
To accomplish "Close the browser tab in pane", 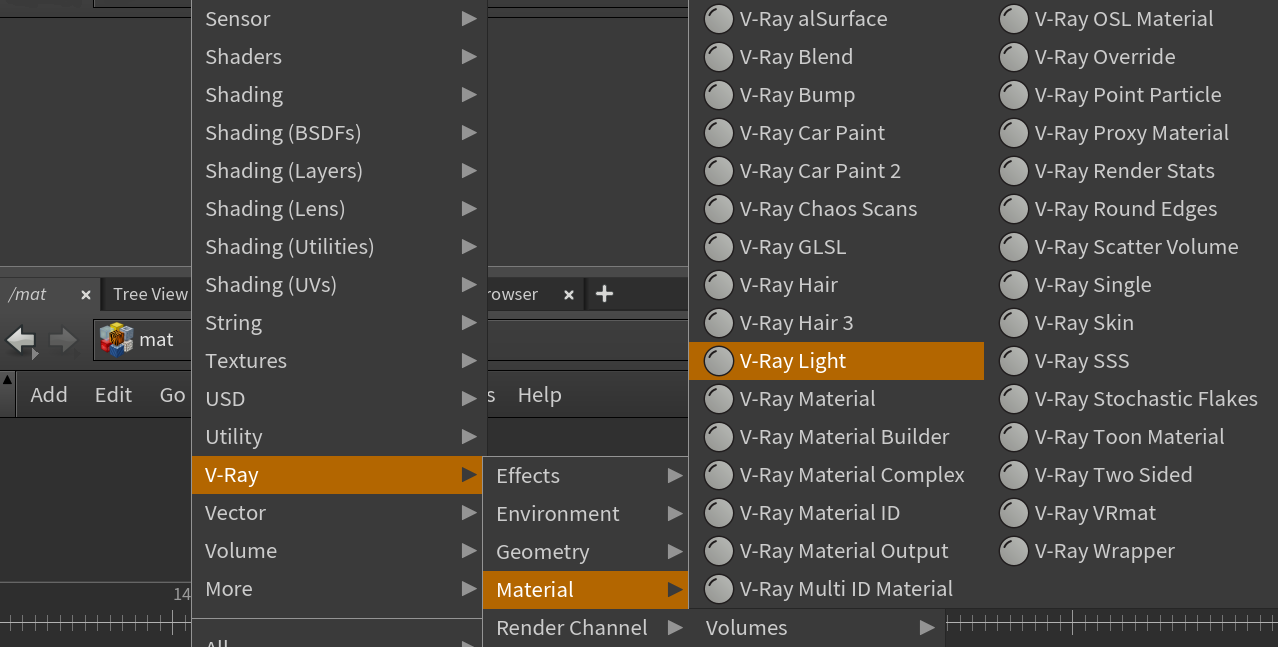I will tap(569, 295).
